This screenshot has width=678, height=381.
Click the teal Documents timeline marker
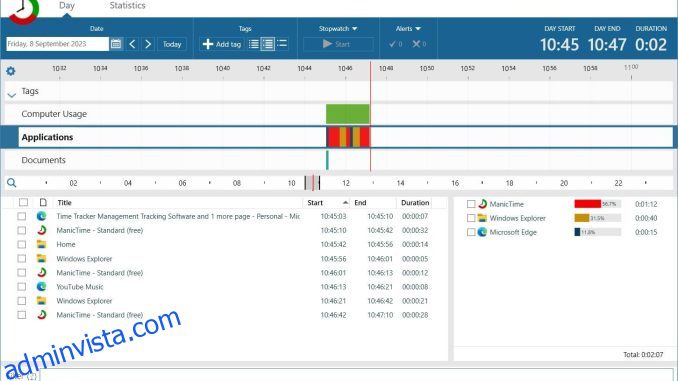coord(327,160)
